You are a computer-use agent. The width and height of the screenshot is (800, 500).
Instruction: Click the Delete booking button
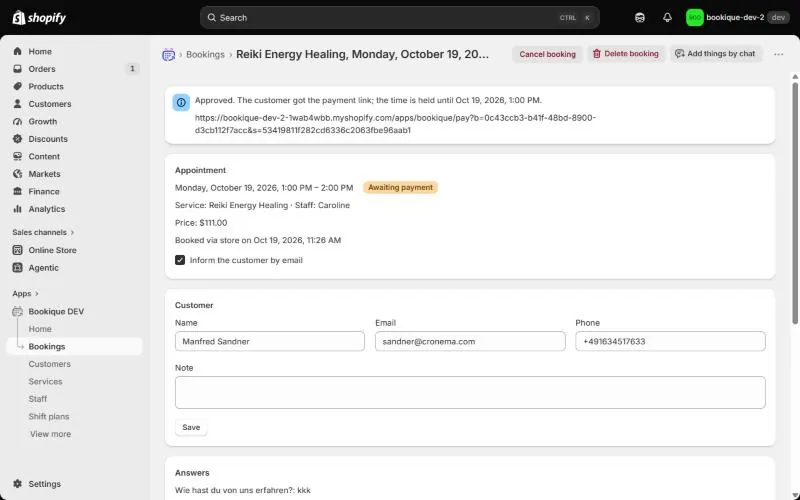(x=626, y=54)
